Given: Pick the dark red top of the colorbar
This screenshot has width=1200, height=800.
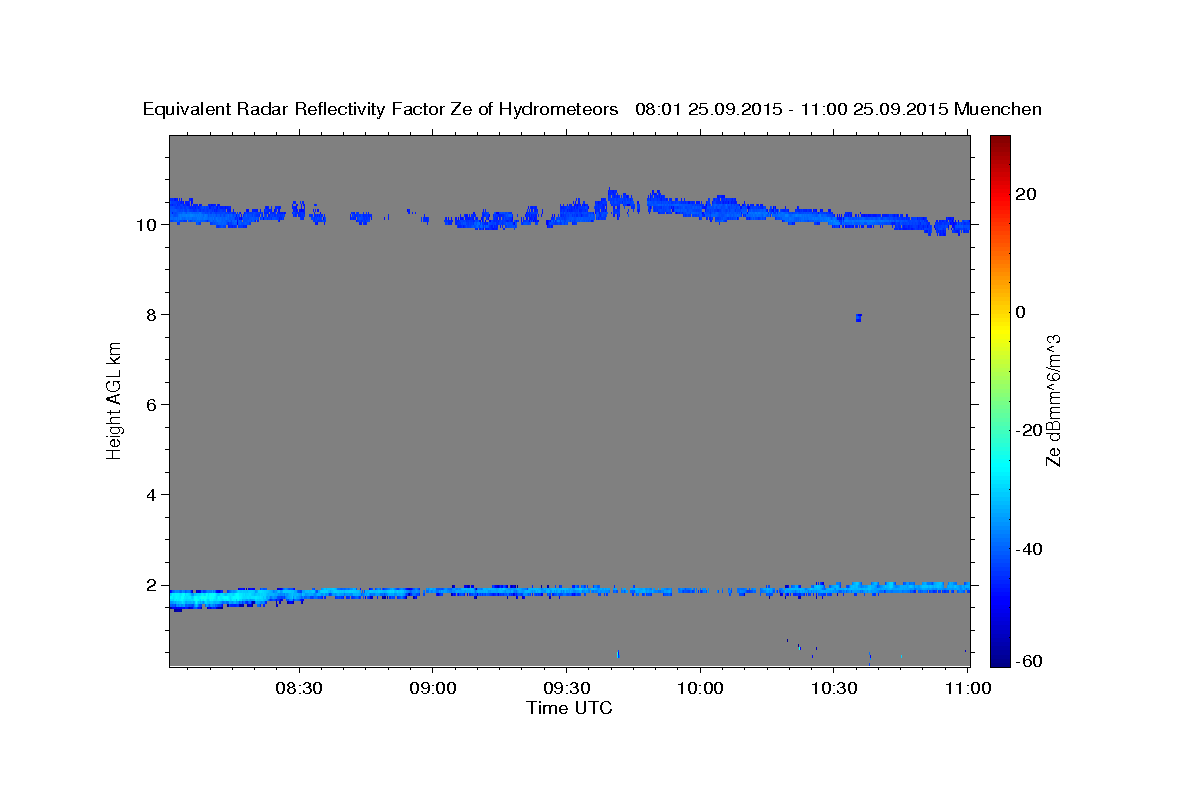Looking at the screenshot, I should (x=1000, y=143).
